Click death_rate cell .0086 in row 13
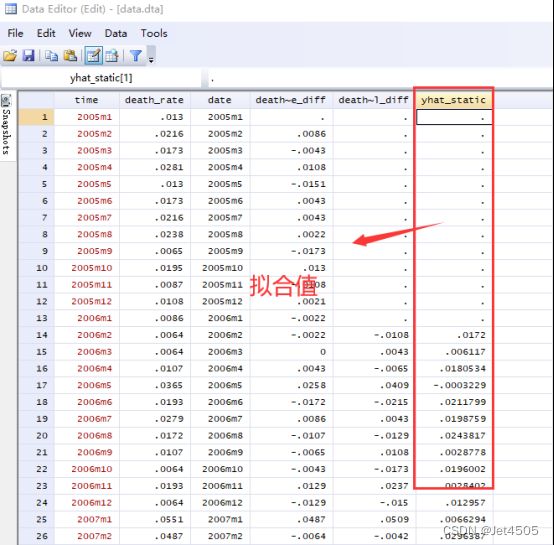This screenshot has width=554, height=545. click(155, 318)
